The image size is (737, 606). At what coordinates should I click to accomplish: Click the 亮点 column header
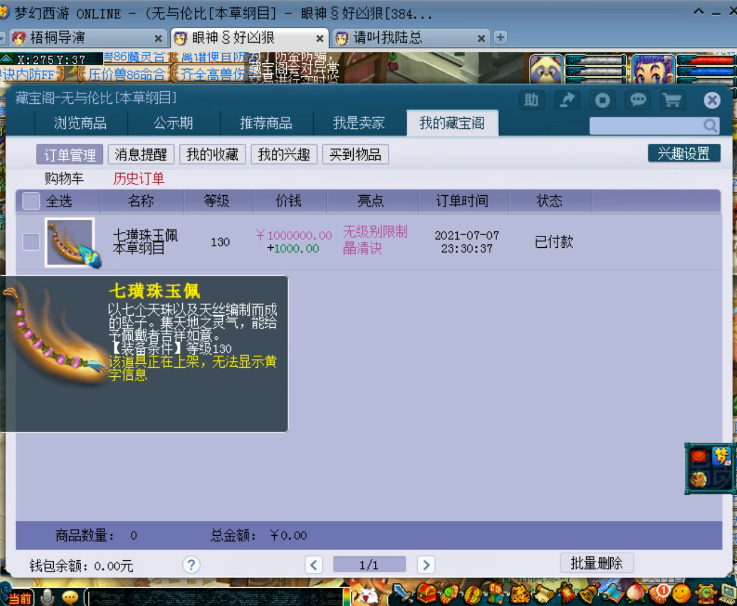[371, 201]
